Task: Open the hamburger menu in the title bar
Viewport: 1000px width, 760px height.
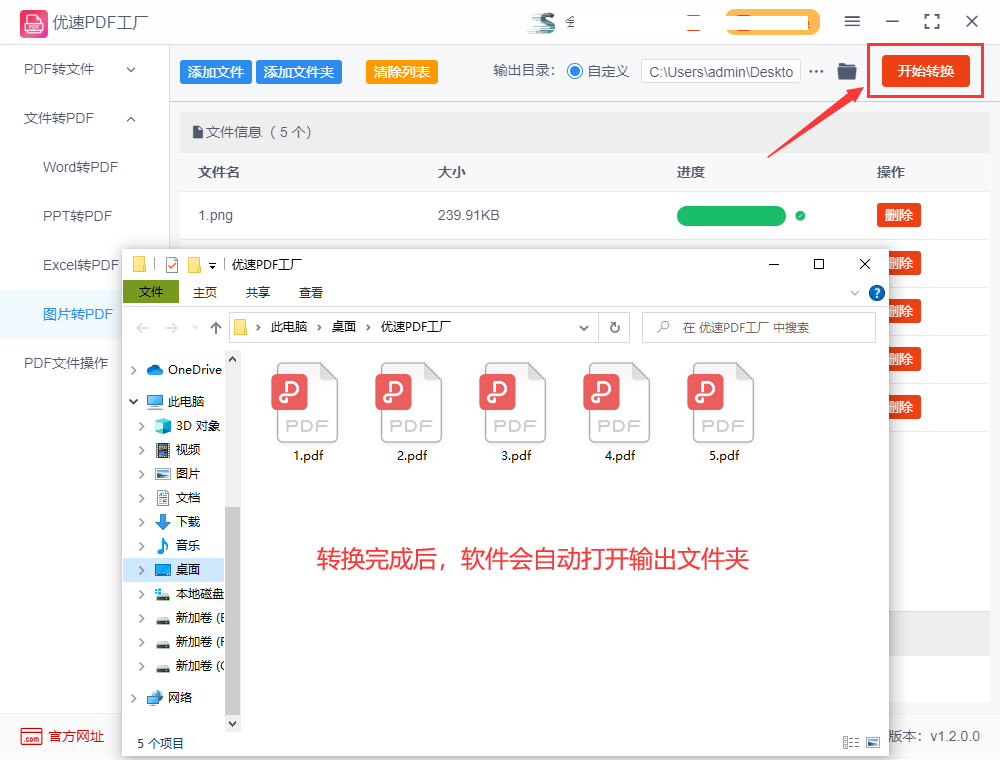Action: click(x=852, y=22)
